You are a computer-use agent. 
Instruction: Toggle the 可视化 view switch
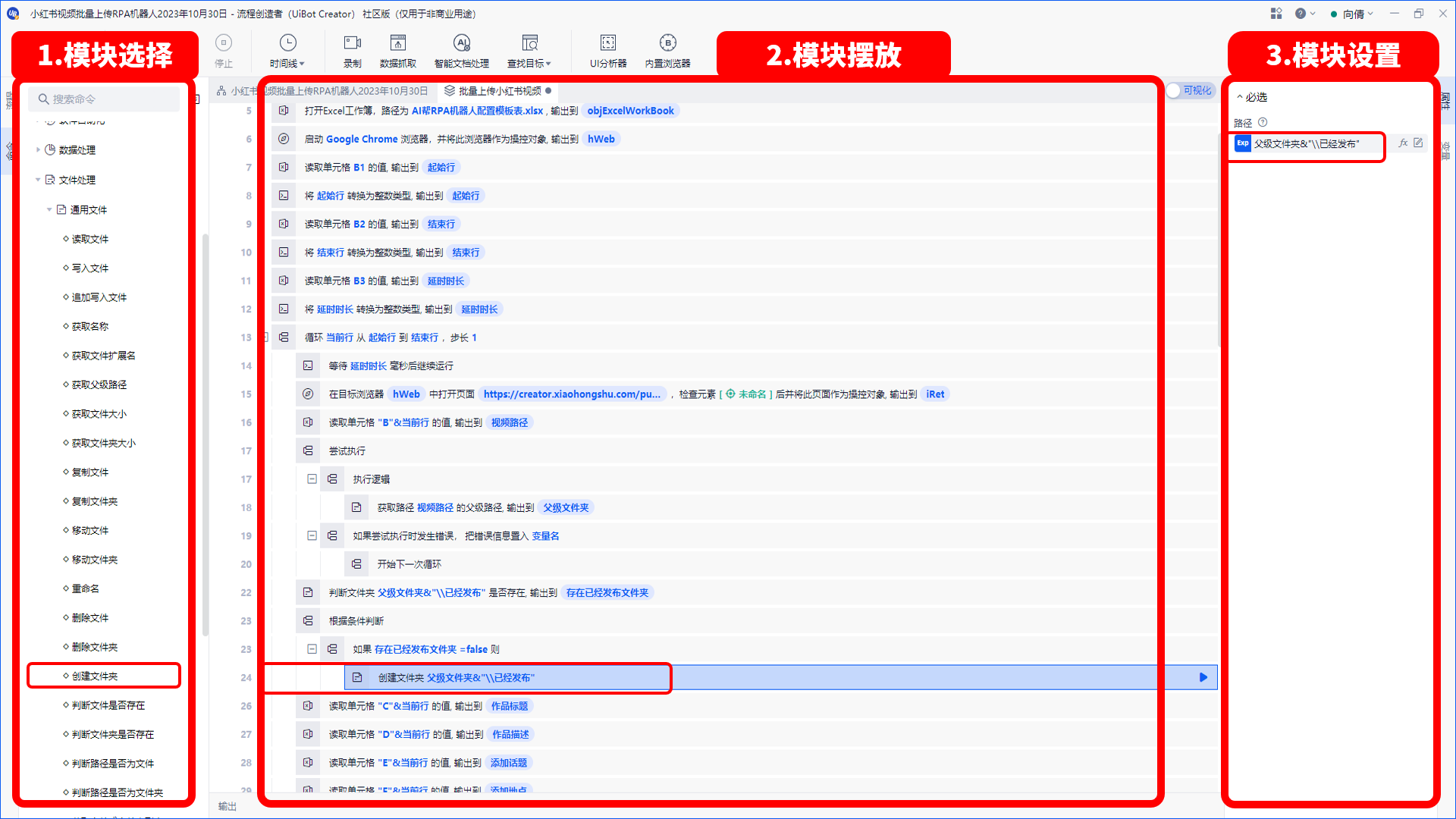click(1190, 90)
